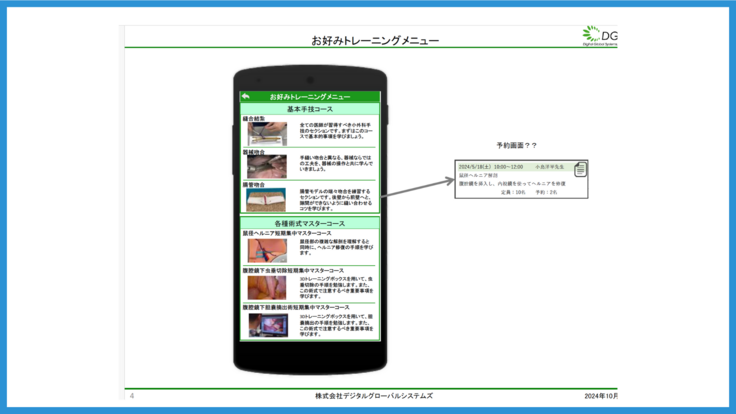Select the 腸管吻合 course title
The height and width of the screenshot is (414, 736).
click(x=254, y=184)
